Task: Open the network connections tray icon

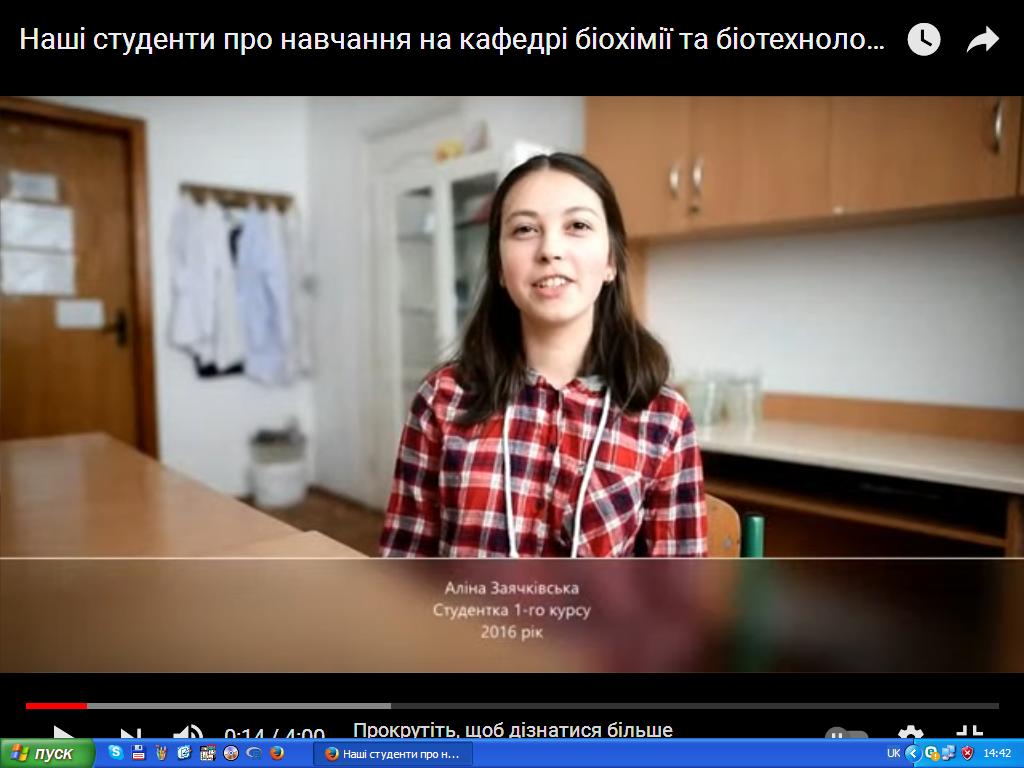Action: (x=949, y=753)
